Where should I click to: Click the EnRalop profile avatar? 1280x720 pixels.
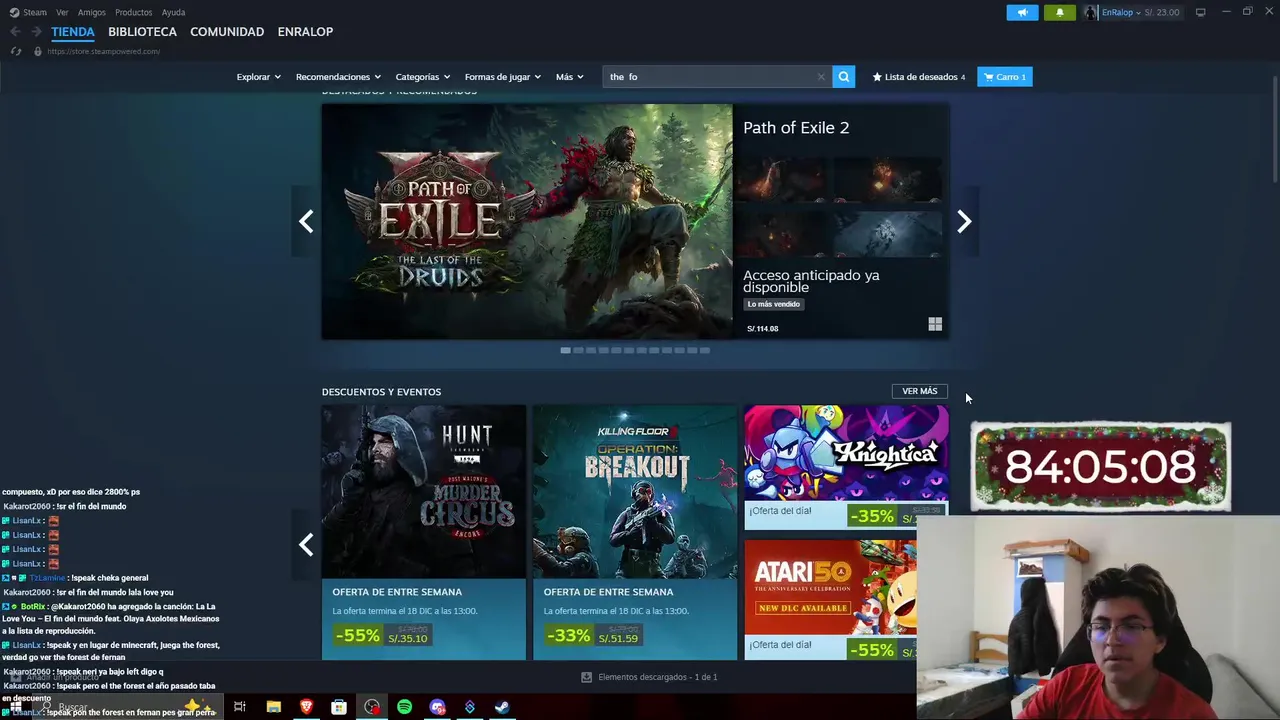pos(1091,13)
